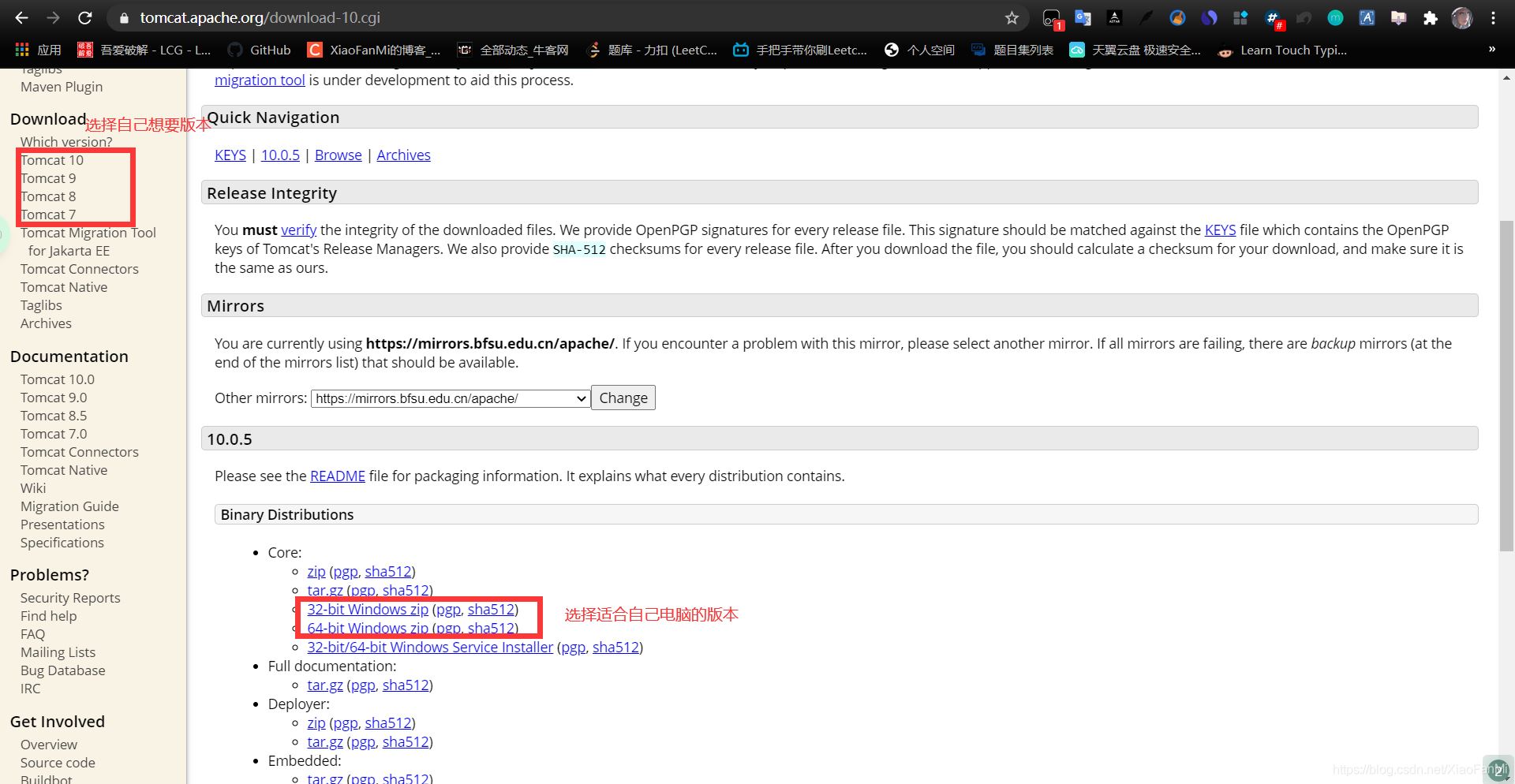Screen dimensions: 1515x784
Task: Open the Chrome three-dot menu
Action: 1493,17
